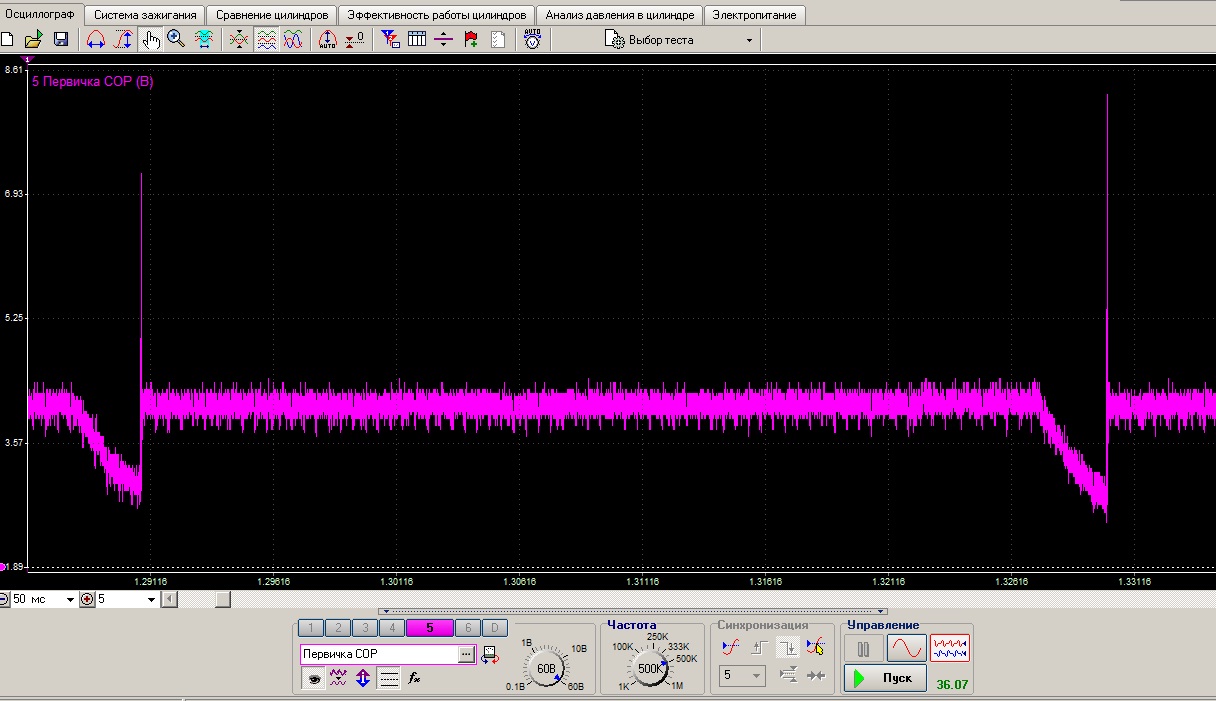Open the fx function icon
Viewport: 1216px width, 701px height.
[x=415, y=678]
